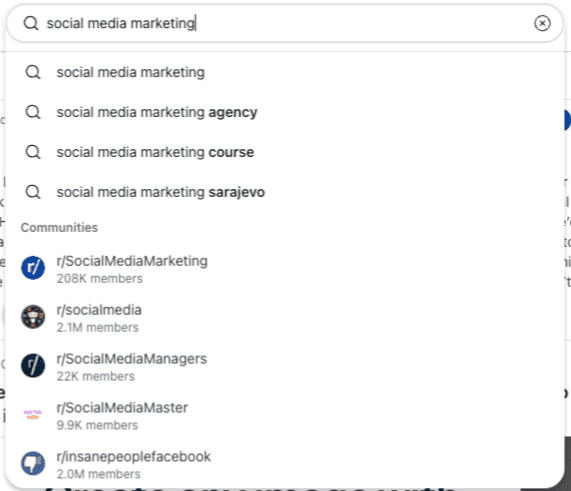Click the search icon beside 'sarajevo' suggestion
Screen dimensions: 571x491
33,192
